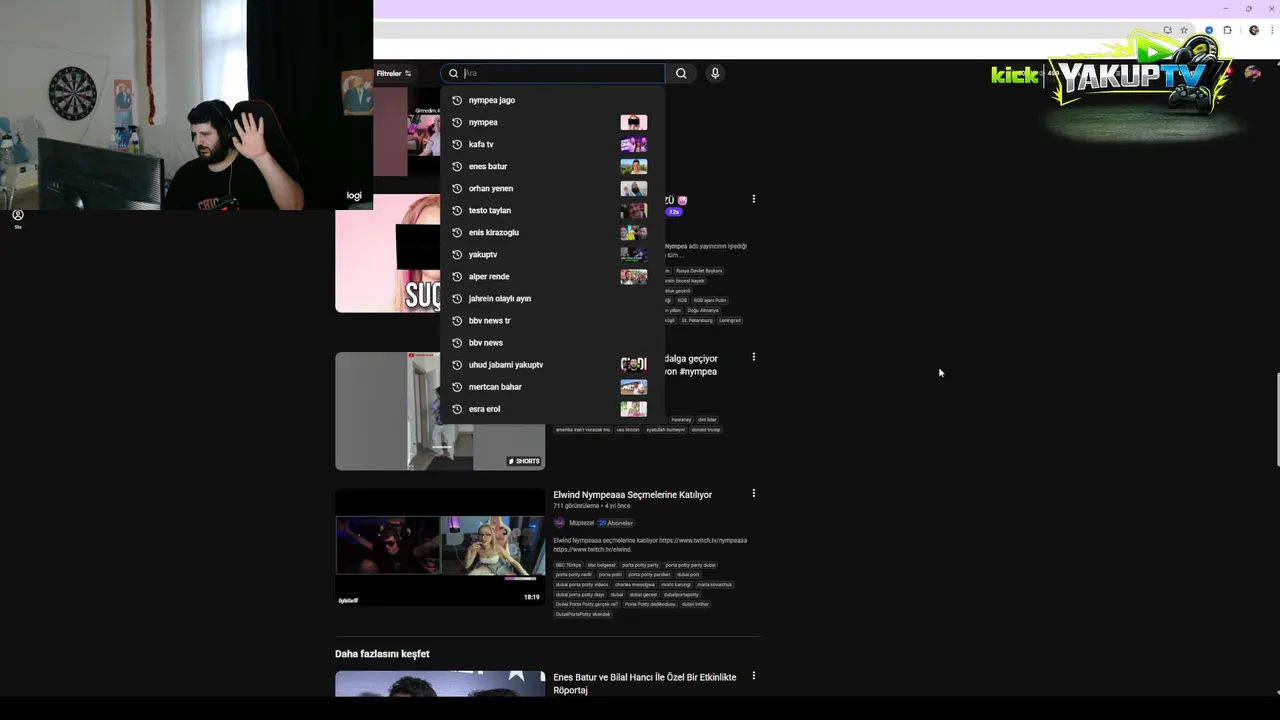Choose the 'jahrein olaylı ayın' suggestion
Image resolution: width=1280 pixels, height=720 pixels.
pos(552,298)
